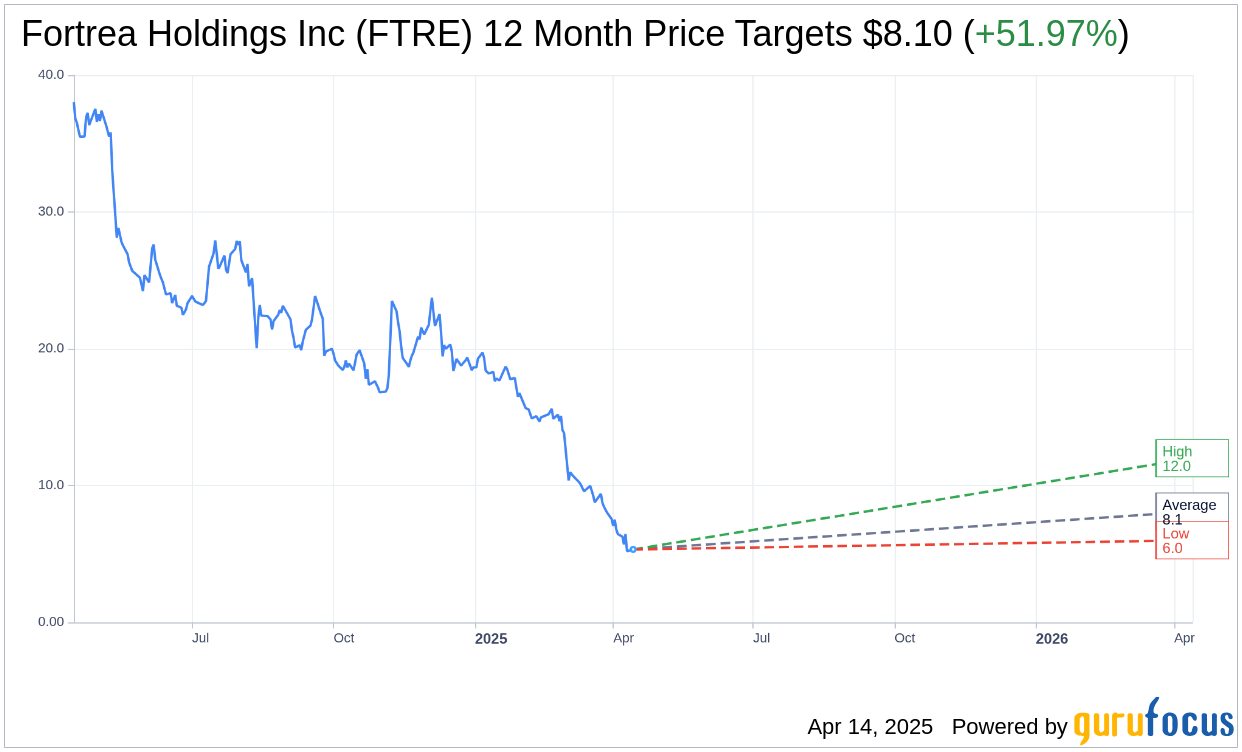Viewport: 1242px width, 752px height.
Task: Select the High 12.0 target label
Action: tap(1191, 458)
